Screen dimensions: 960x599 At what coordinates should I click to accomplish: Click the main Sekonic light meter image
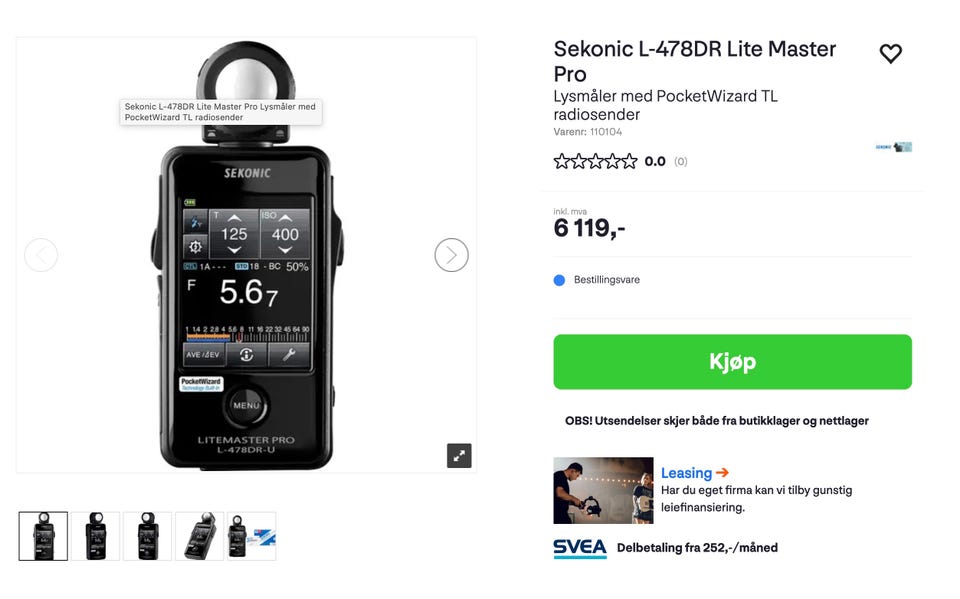coord(246,255)
